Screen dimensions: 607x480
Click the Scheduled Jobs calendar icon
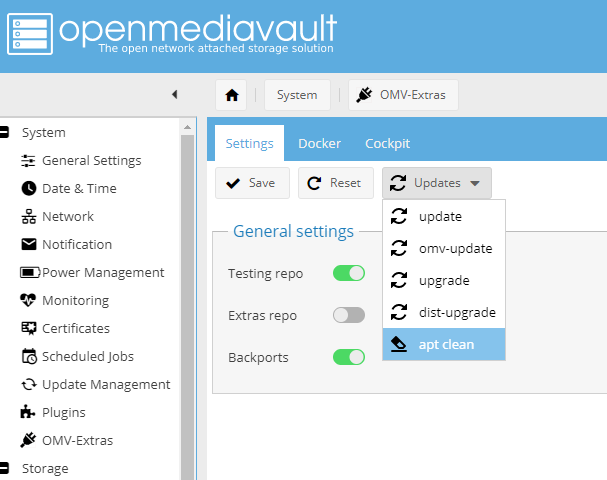(x=29, y=356)
